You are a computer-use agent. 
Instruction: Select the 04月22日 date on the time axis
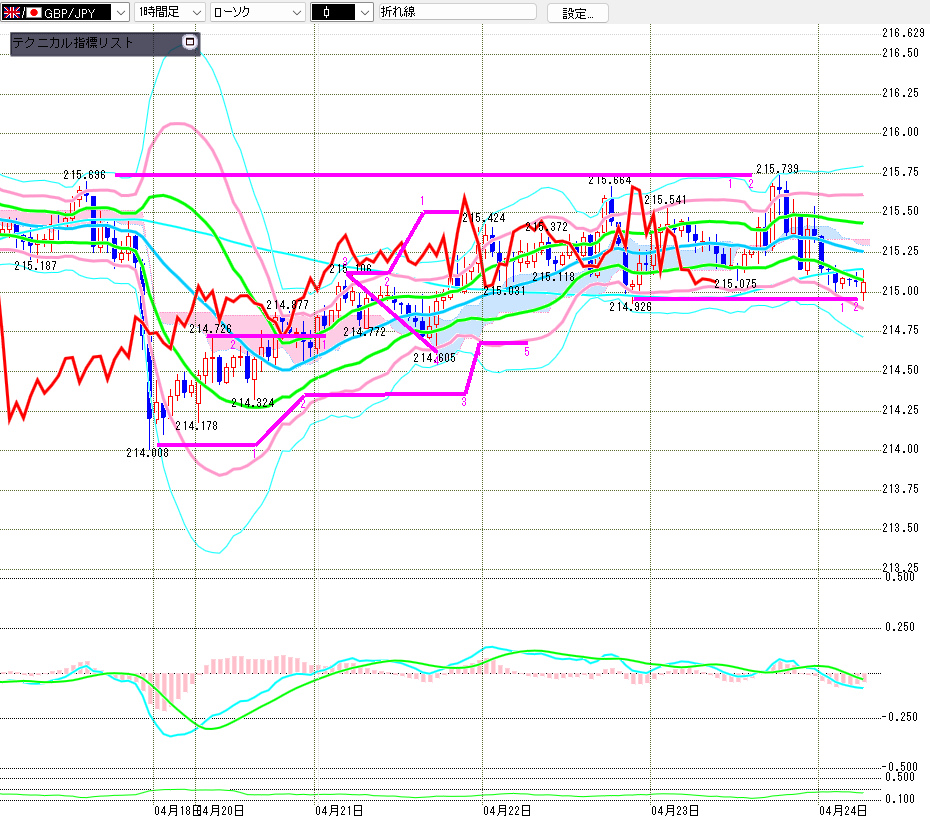(x=504, y=808)
